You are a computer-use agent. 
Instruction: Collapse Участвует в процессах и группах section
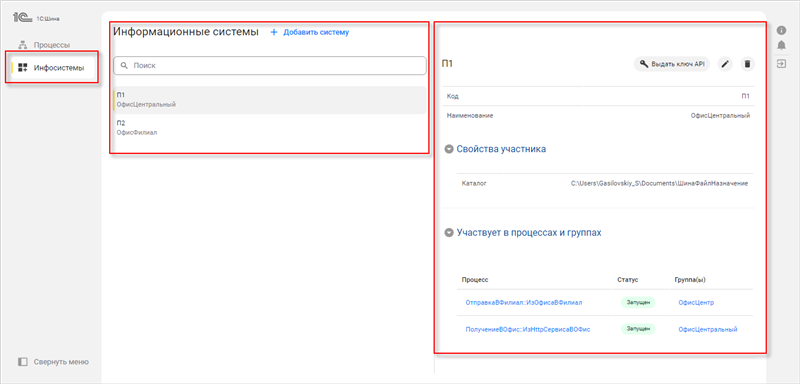pos(449,233)
